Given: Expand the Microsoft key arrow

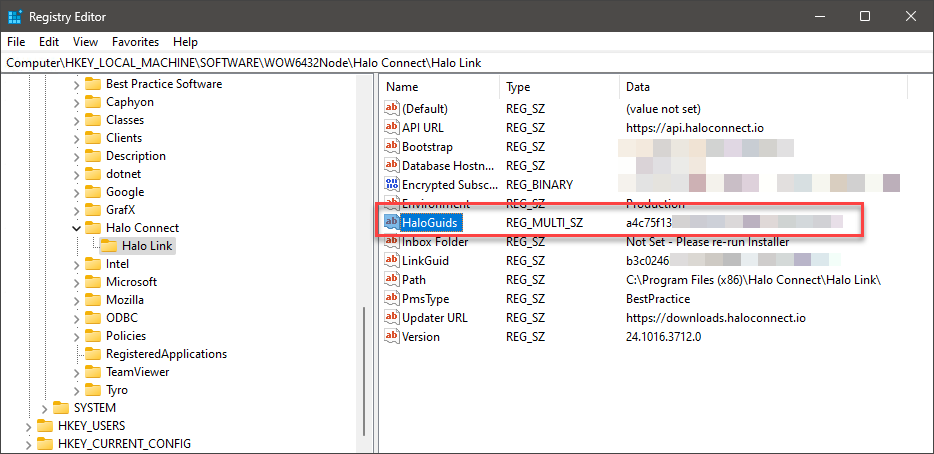Looking at the screenshot, I should pos(76,282).
